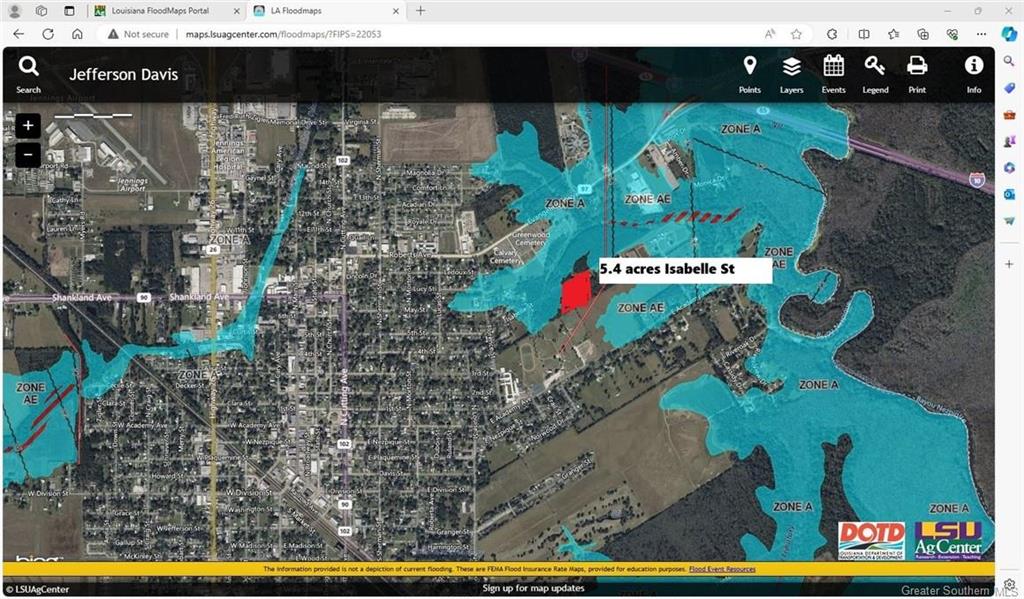Open the Events calendar icon
Screen dimensions: 1024x599
click(833, 73)
